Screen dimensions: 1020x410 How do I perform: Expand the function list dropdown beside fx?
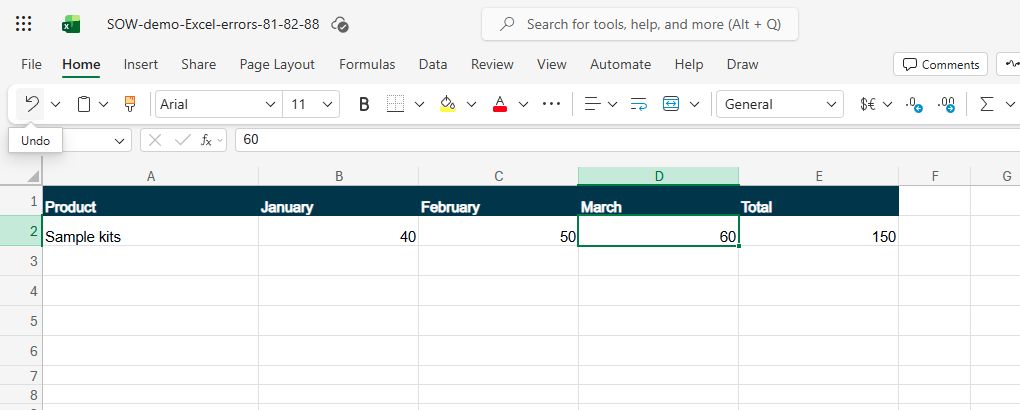pos(220,140)
